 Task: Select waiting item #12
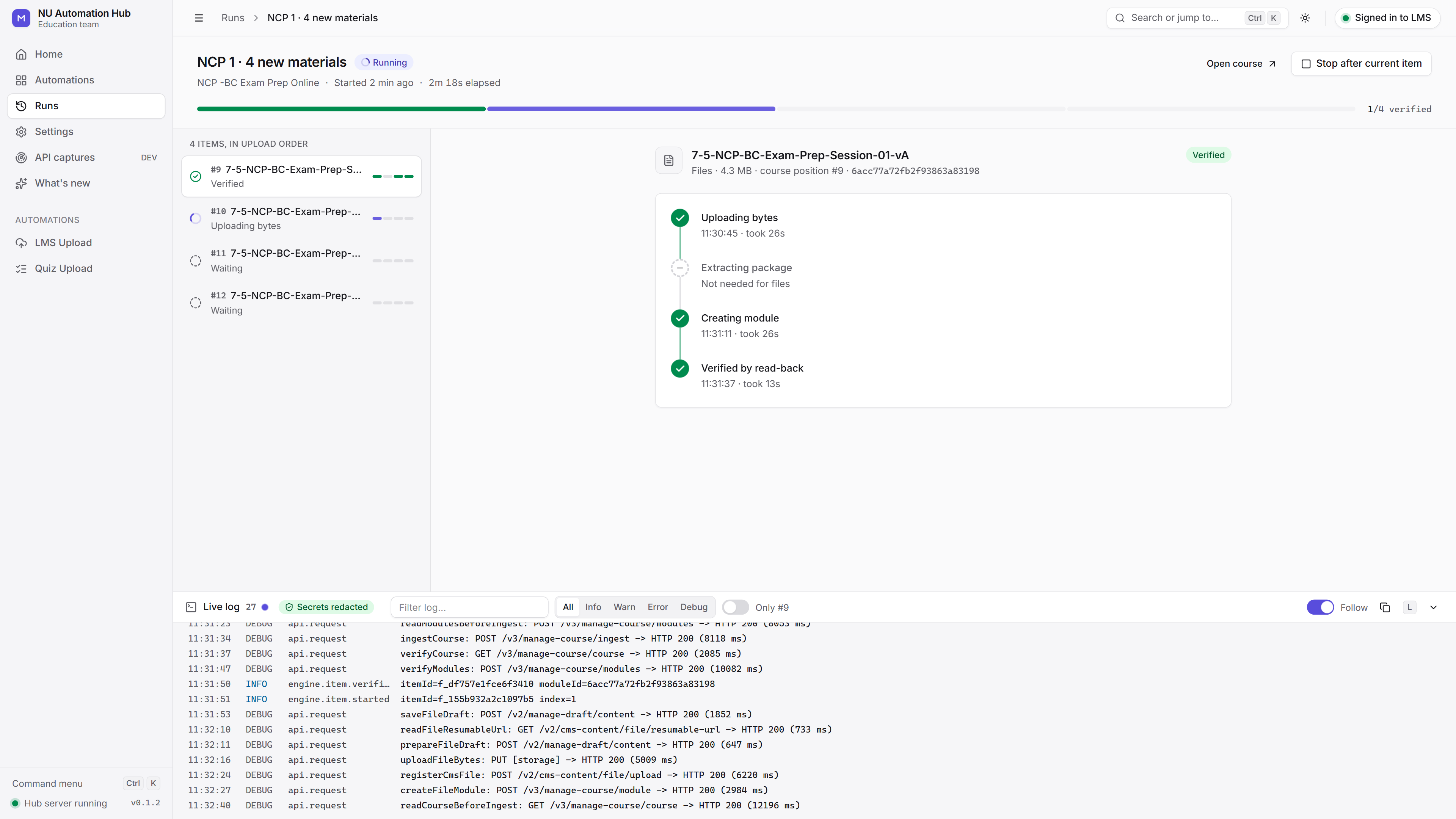301,303
